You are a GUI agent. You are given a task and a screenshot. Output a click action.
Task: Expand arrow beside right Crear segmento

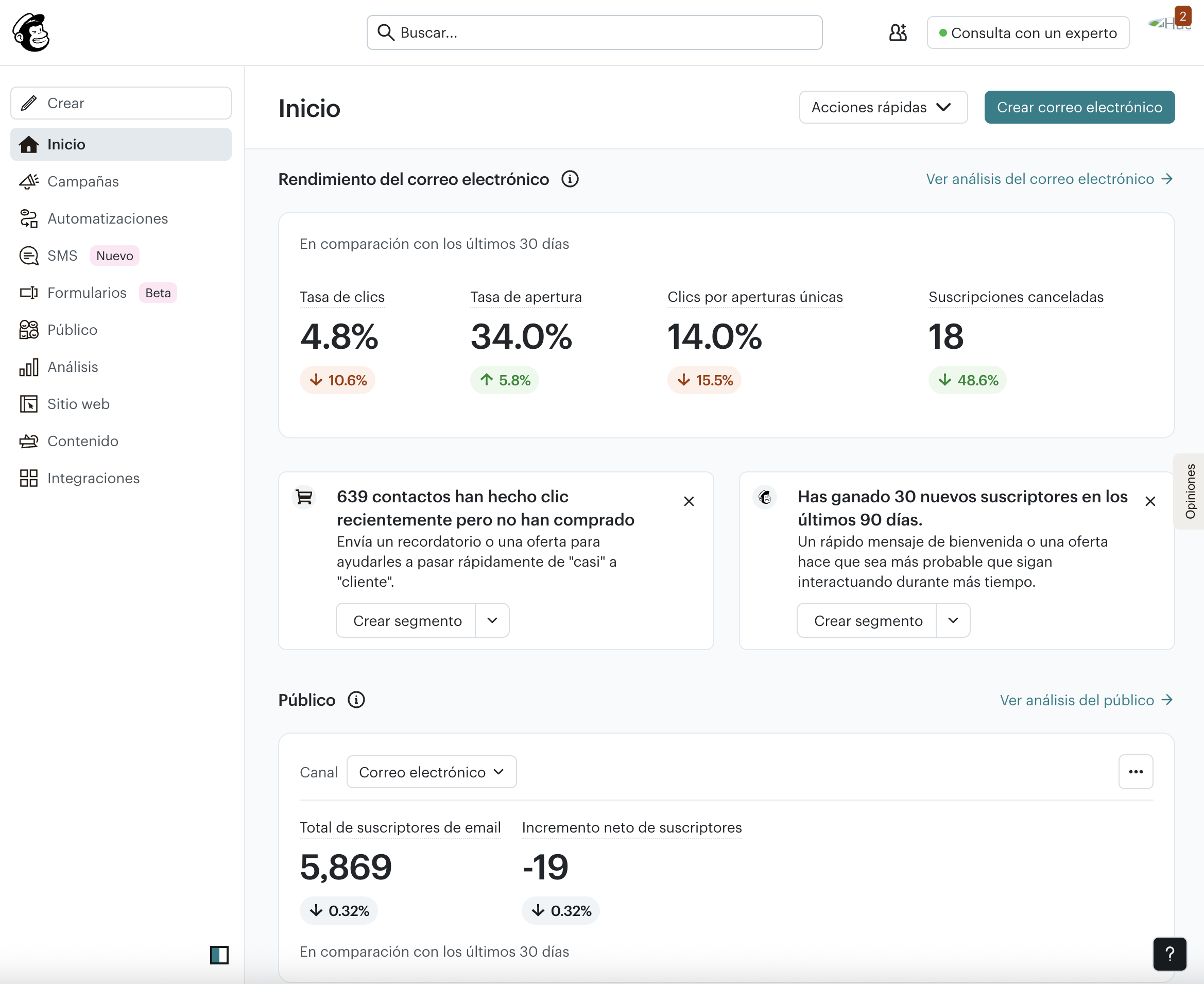(952, 621)
